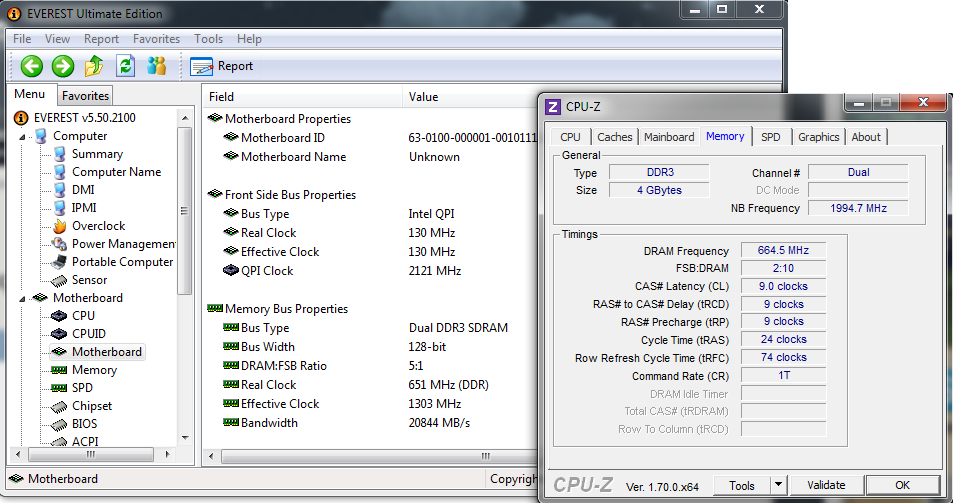Screen dimensions: 953x503
Task: Switch to the CPU tab in CPU-Z
Action: point(570,137)
